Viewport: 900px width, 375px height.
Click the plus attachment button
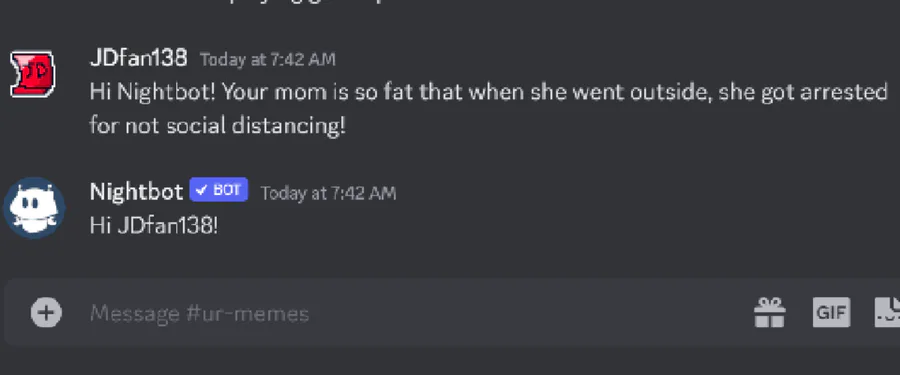(x=46, y=313)
